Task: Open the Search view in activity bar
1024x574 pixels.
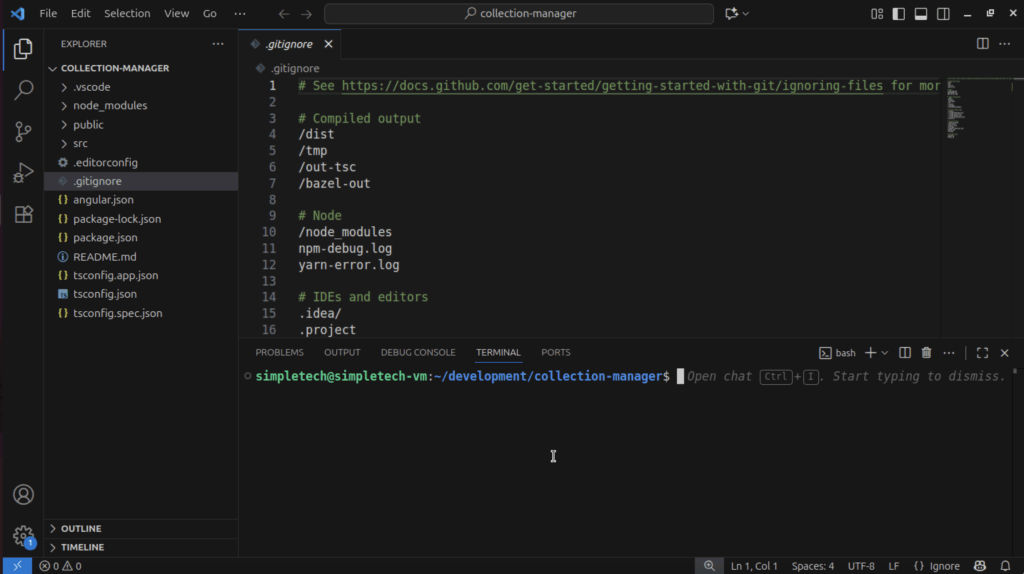Action: point(23,90)
